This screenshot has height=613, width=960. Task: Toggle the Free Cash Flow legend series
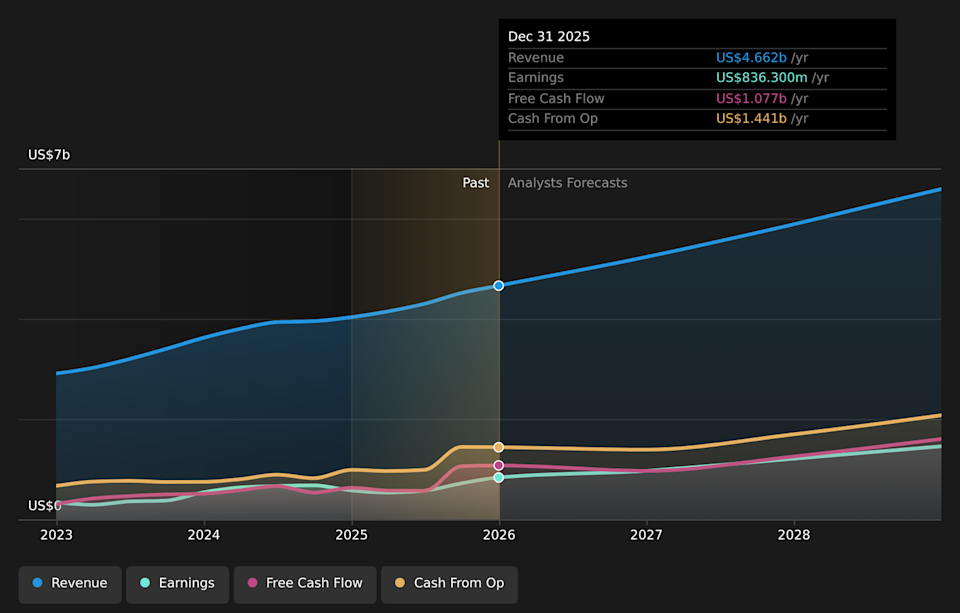305,584
